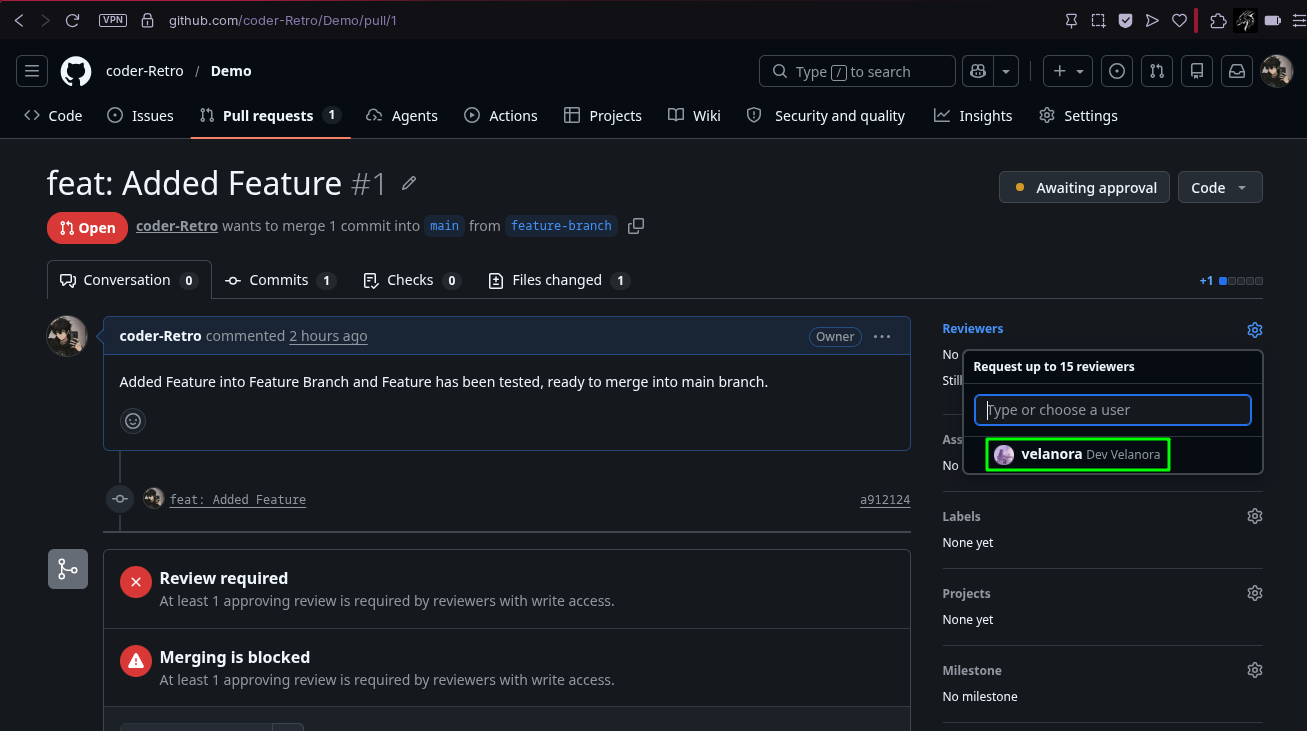Open the repository Projects tab
Viewport: 1307px width, 731px height.
tap(603, 116)
